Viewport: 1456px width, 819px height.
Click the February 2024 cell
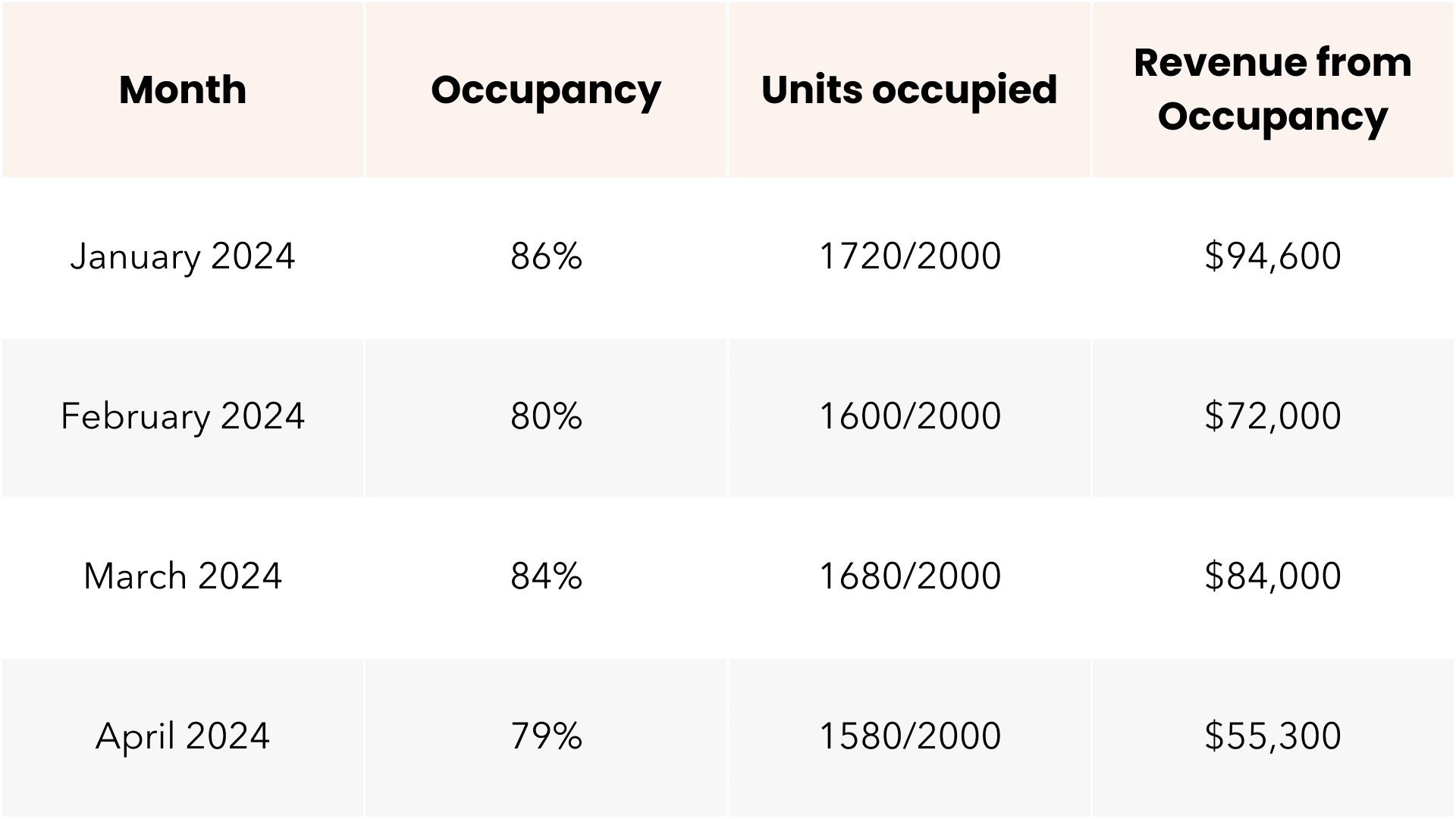(183, 416)
